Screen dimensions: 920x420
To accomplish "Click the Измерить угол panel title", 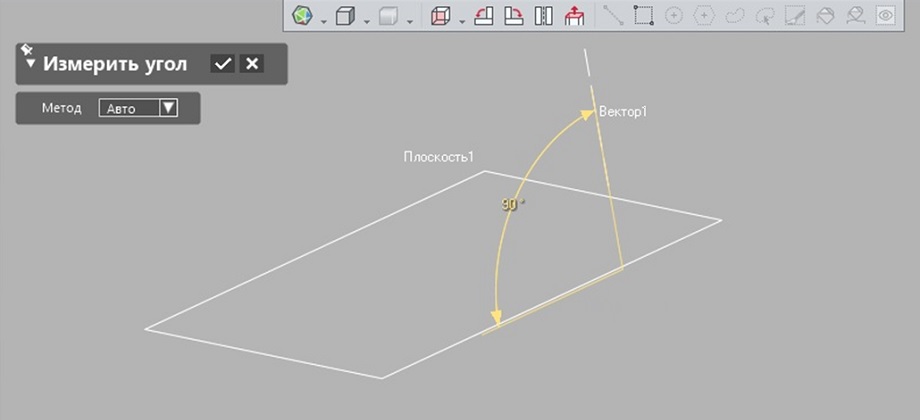I will [115, 63].
